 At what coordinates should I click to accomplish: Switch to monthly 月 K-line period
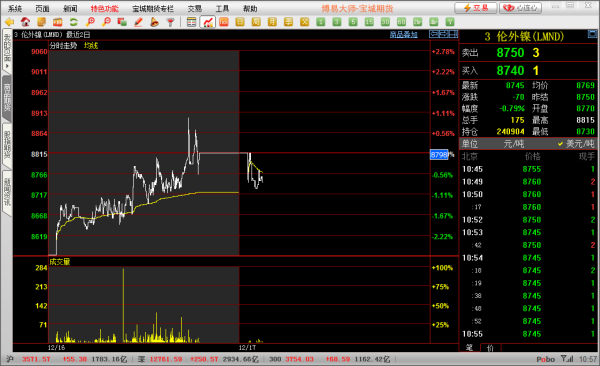[272, 22]
